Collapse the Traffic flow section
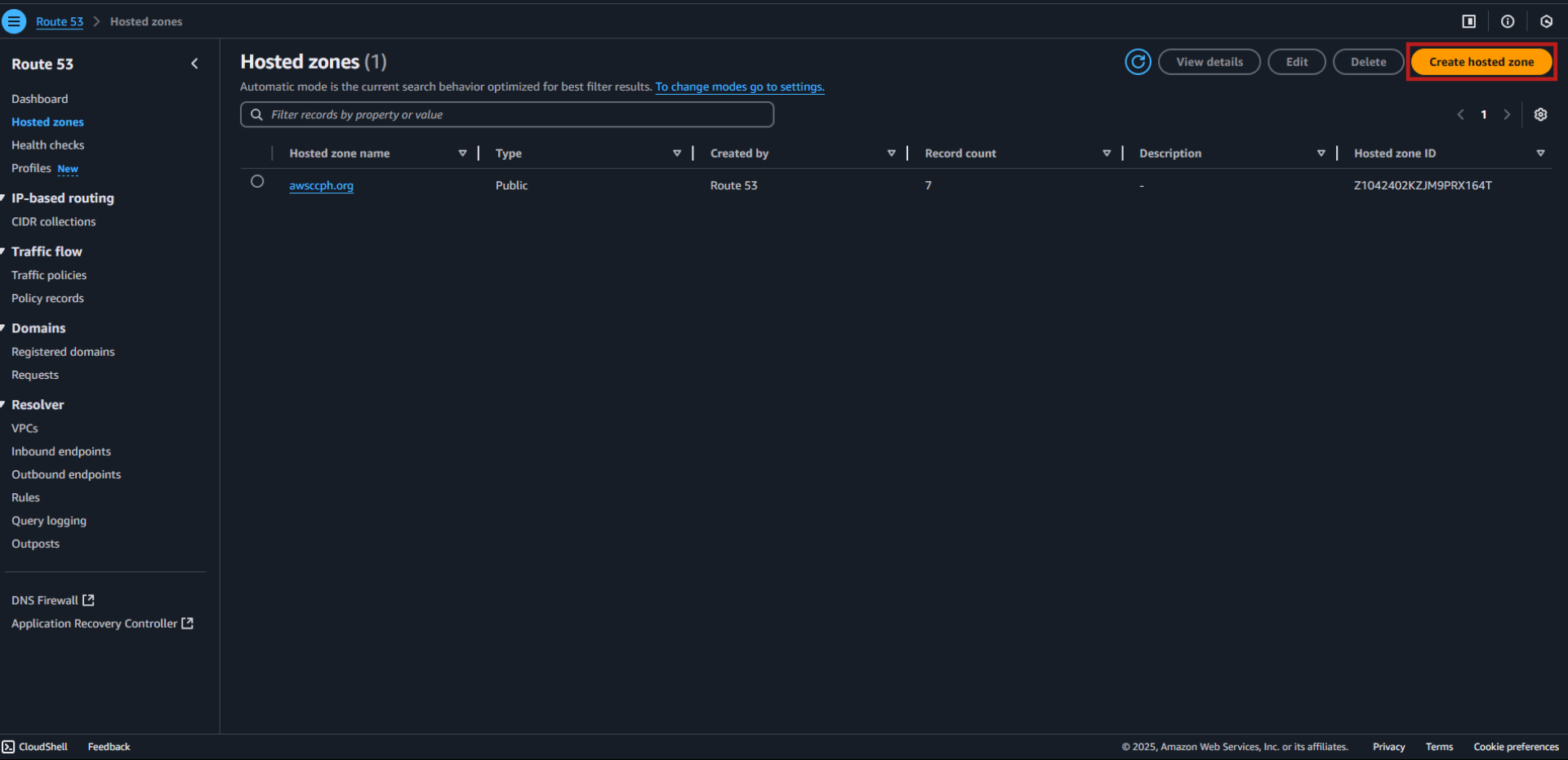Image resolution: width=1568 pixels, height=760 pixels. coord(3,251)
